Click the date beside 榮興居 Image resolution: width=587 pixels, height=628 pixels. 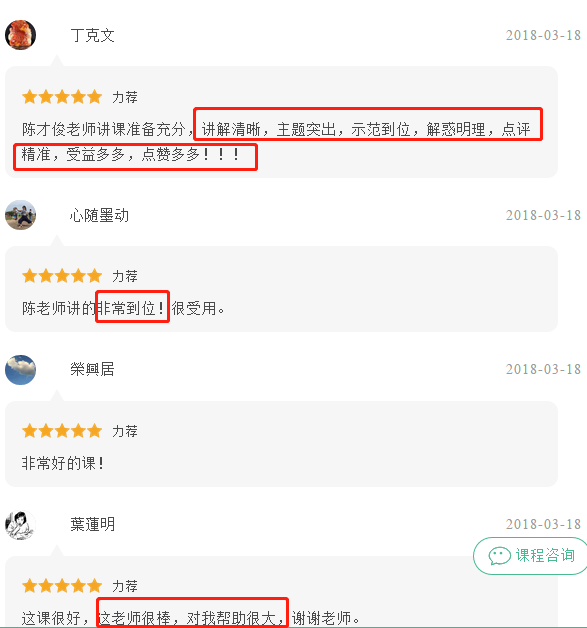pyautogui.click(x=543, y=369)
